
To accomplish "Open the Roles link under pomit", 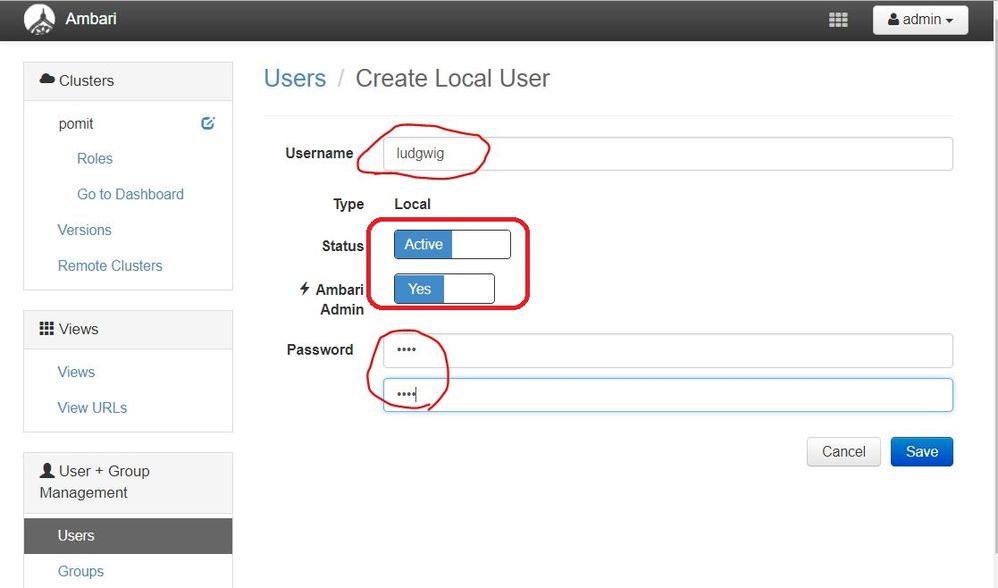I will 95,158.
